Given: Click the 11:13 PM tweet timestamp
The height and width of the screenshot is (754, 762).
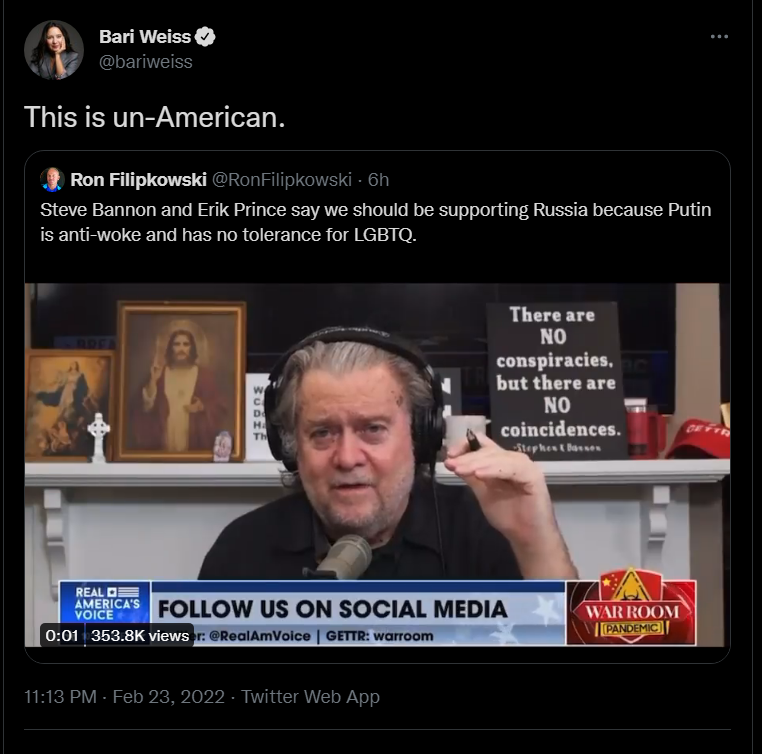Looking at the screenshot, I should tap(58, 696).
